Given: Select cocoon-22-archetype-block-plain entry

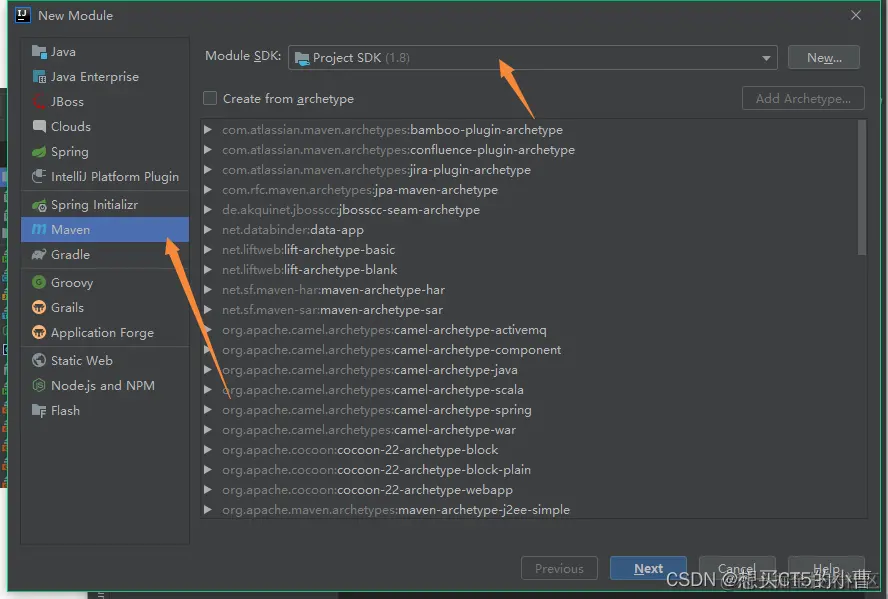Looking at the screenshot, I should coord(376,469).
